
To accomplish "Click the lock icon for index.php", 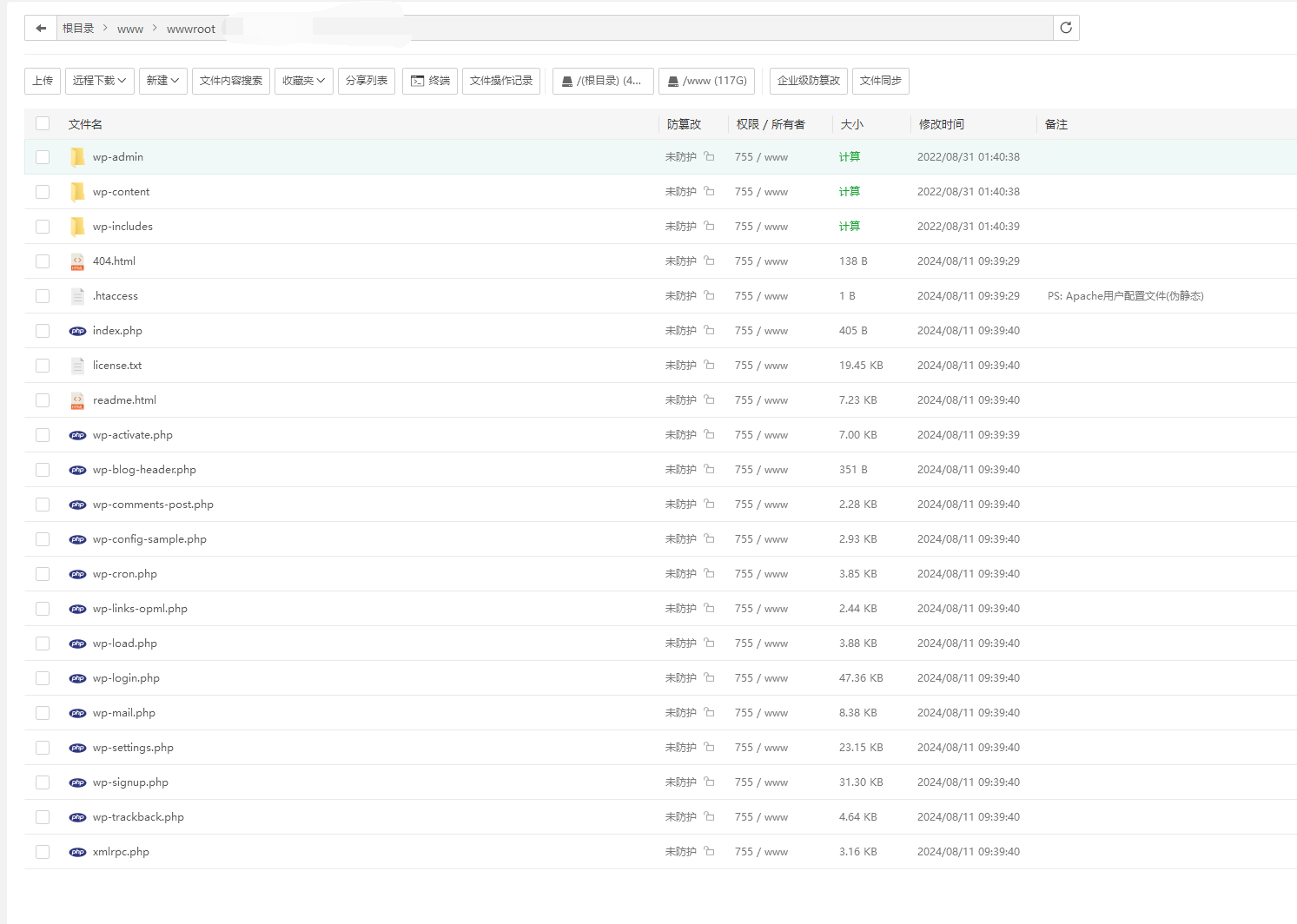I will click(x=709, y=330).
